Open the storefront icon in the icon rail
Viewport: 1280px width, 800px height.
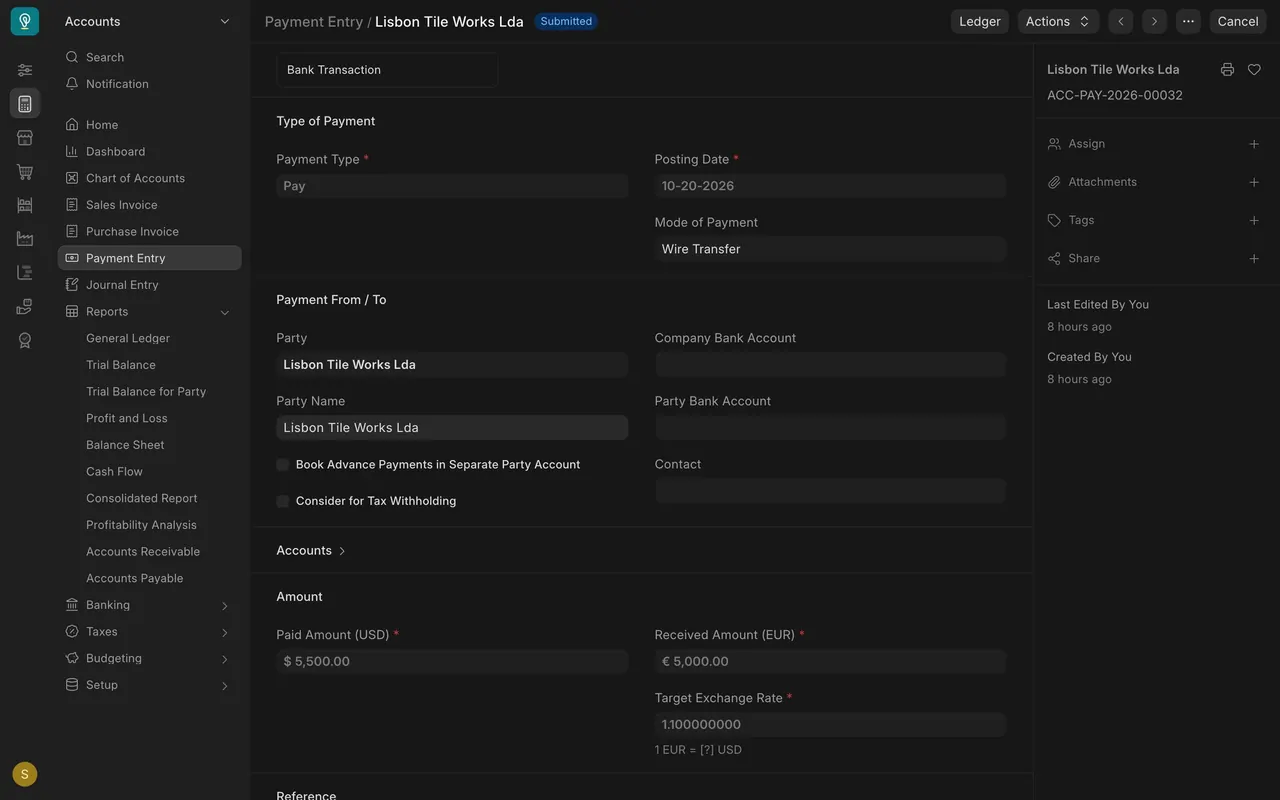[x=25, y=137]
